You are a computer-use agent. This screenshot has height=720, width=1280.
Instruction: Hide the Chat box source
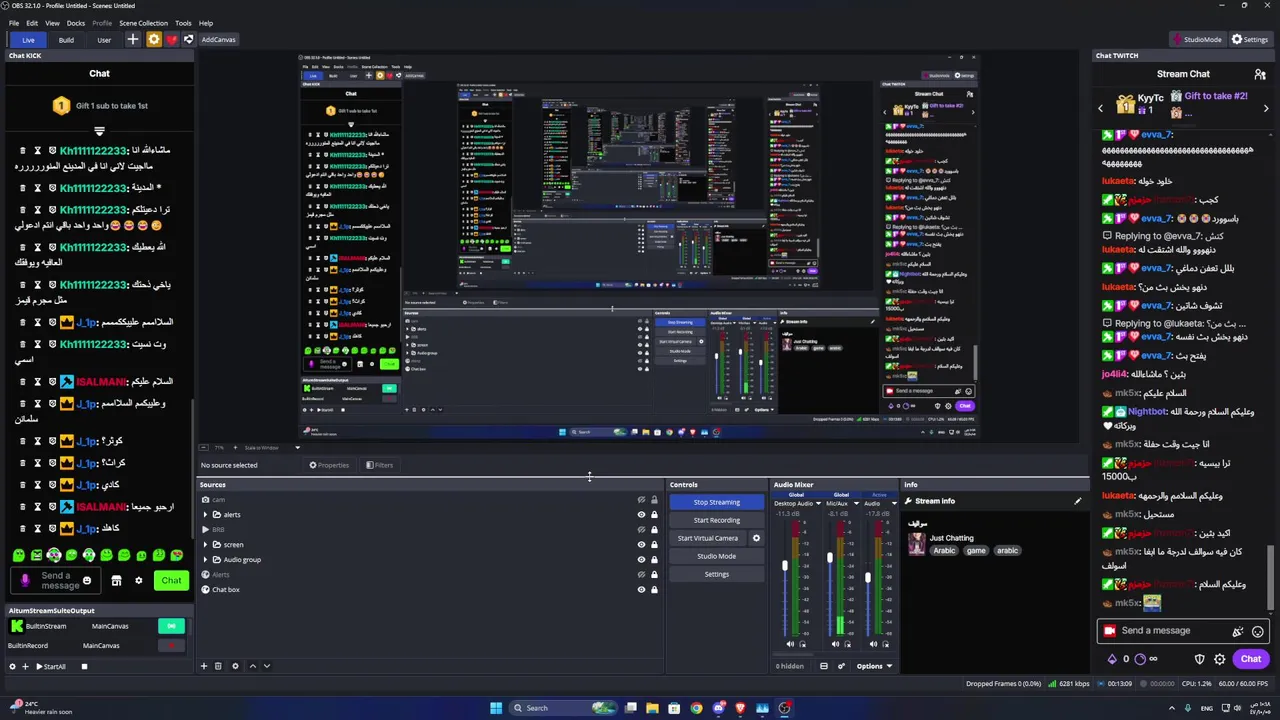(641, 590)
